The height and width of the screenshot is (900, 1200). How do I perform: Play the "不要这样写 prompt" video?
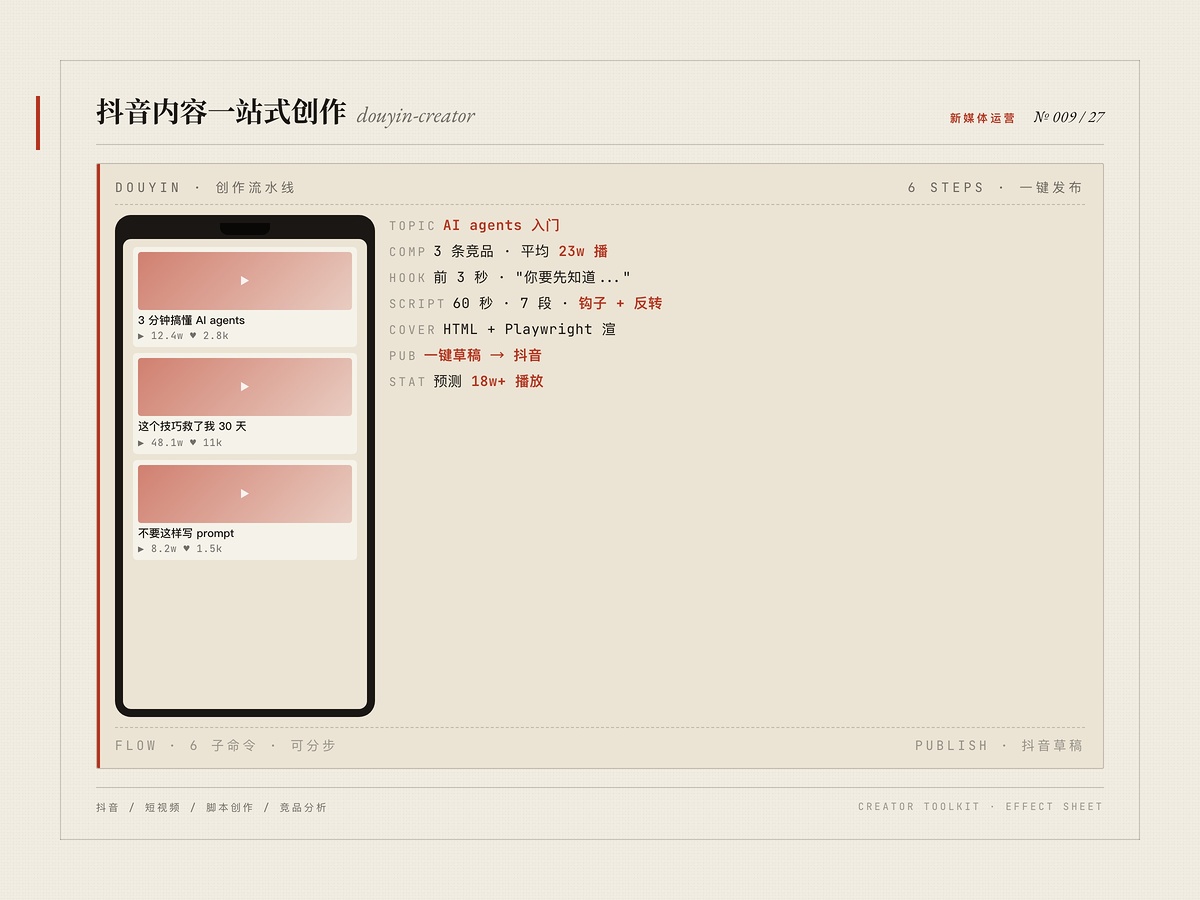click(245, 493)
